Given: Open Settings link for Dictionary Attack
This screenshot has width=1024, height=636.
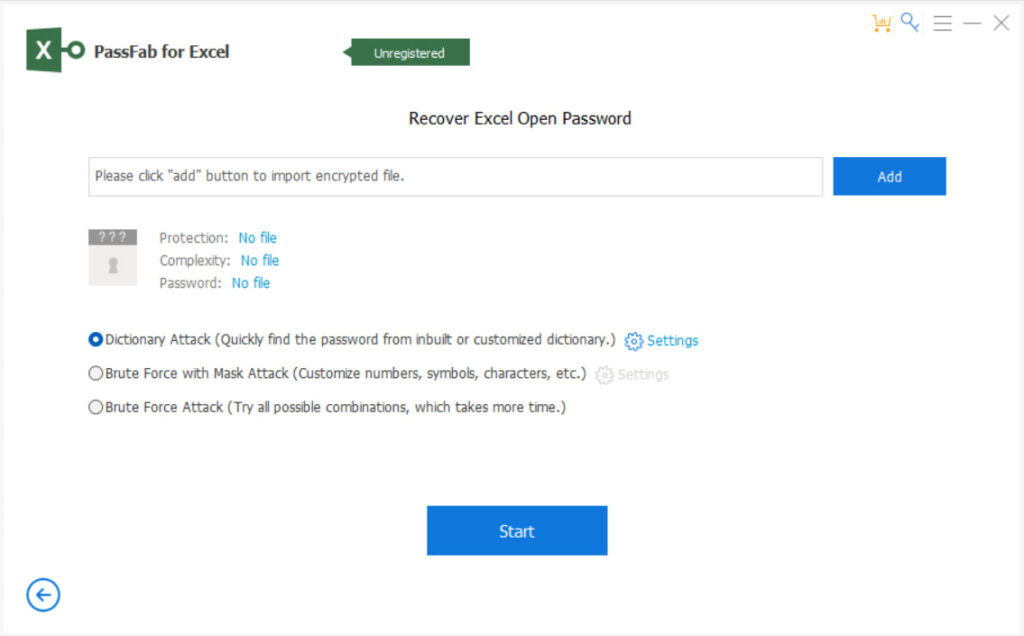Looking at the screenshot, I should [x=672, y=341].
